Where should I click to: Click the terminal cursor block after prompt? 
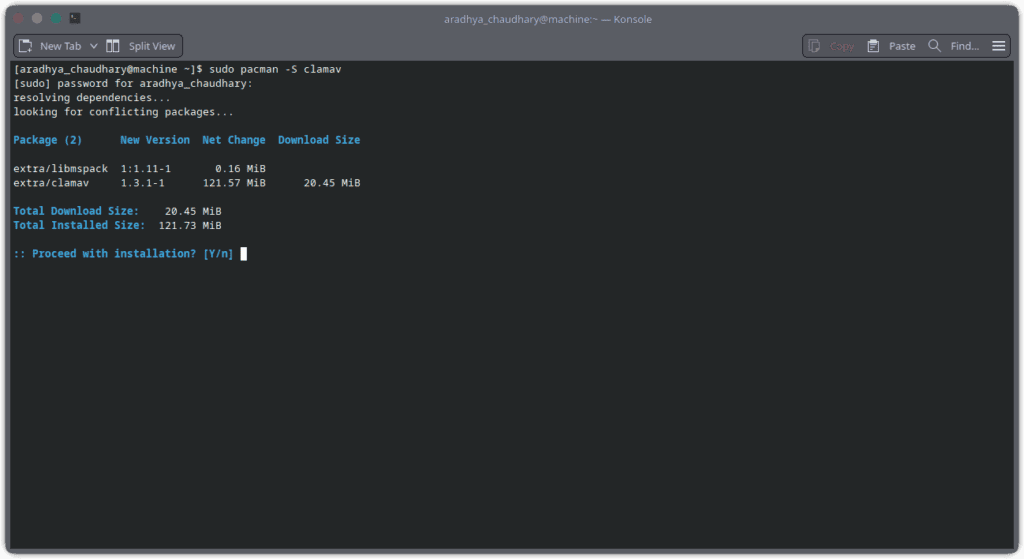(x=244, y=254)
